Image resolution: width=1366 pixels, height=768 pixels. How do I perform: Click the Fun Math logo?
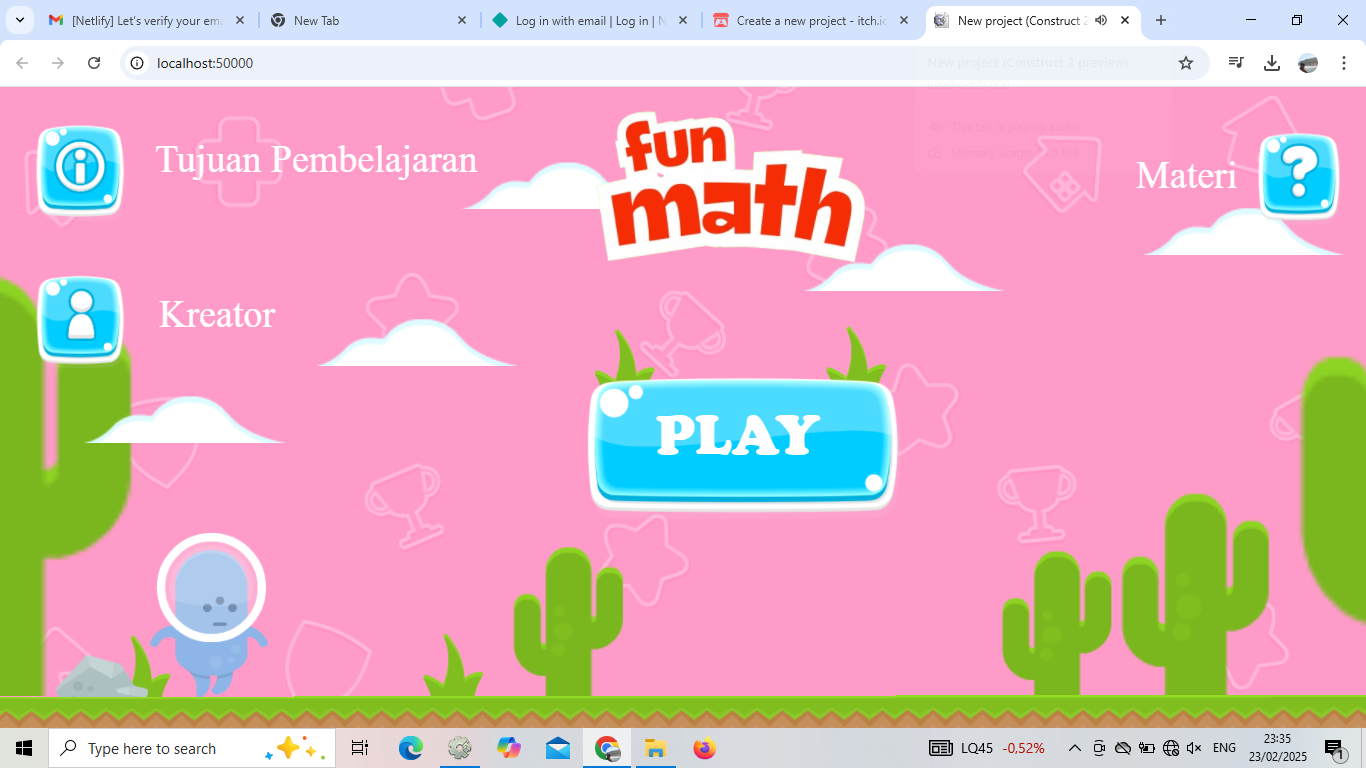[x=730, y=185]
